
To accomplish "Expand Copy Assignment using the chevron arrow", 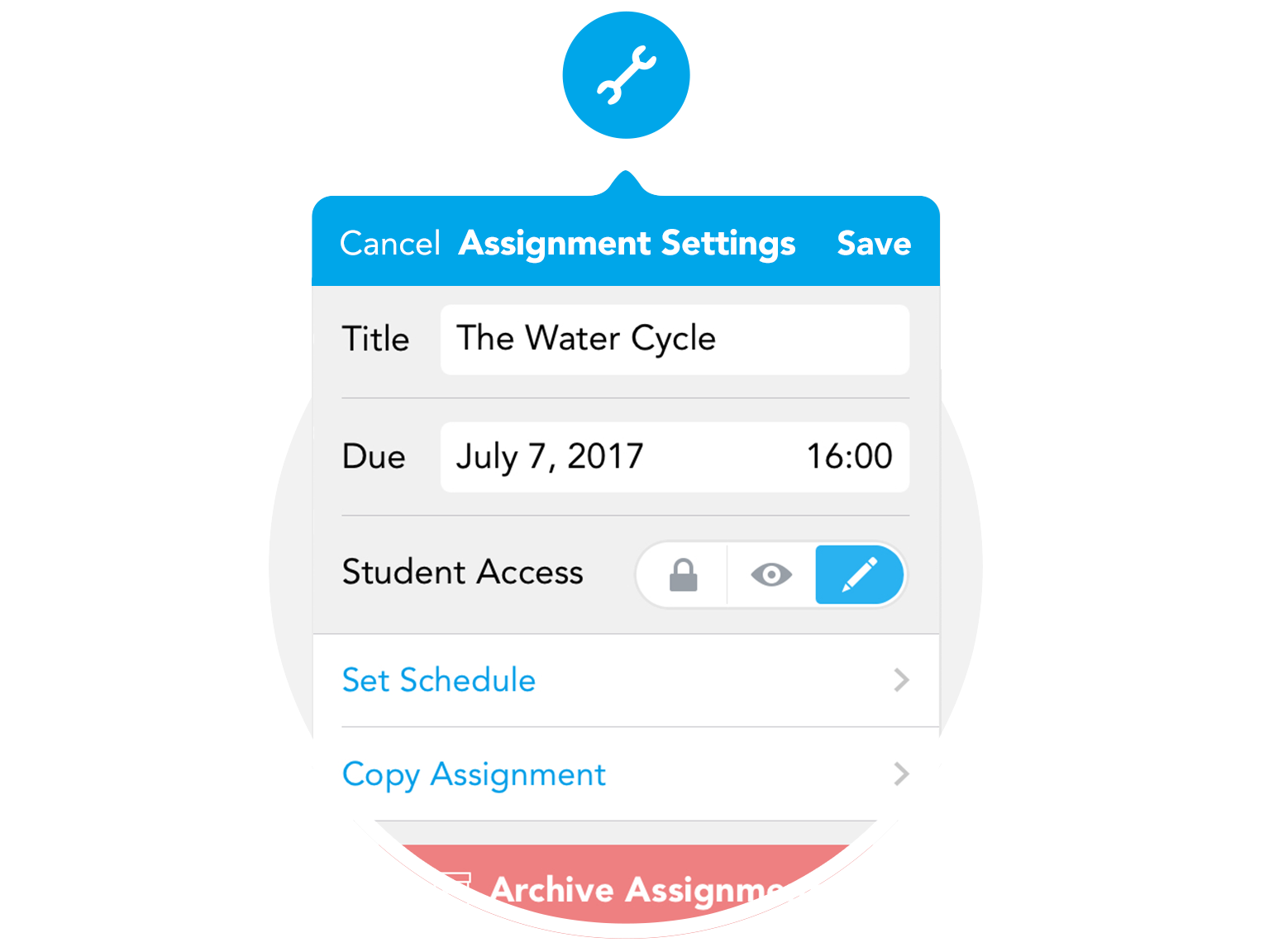I will tap(901, 774).
